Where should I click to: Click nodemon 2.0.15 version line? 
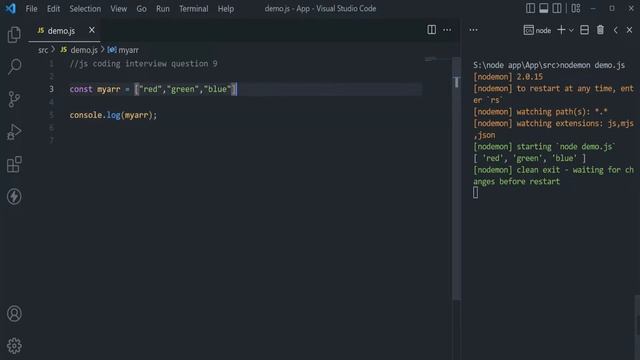pyautogui.click(x=508, y=77)
